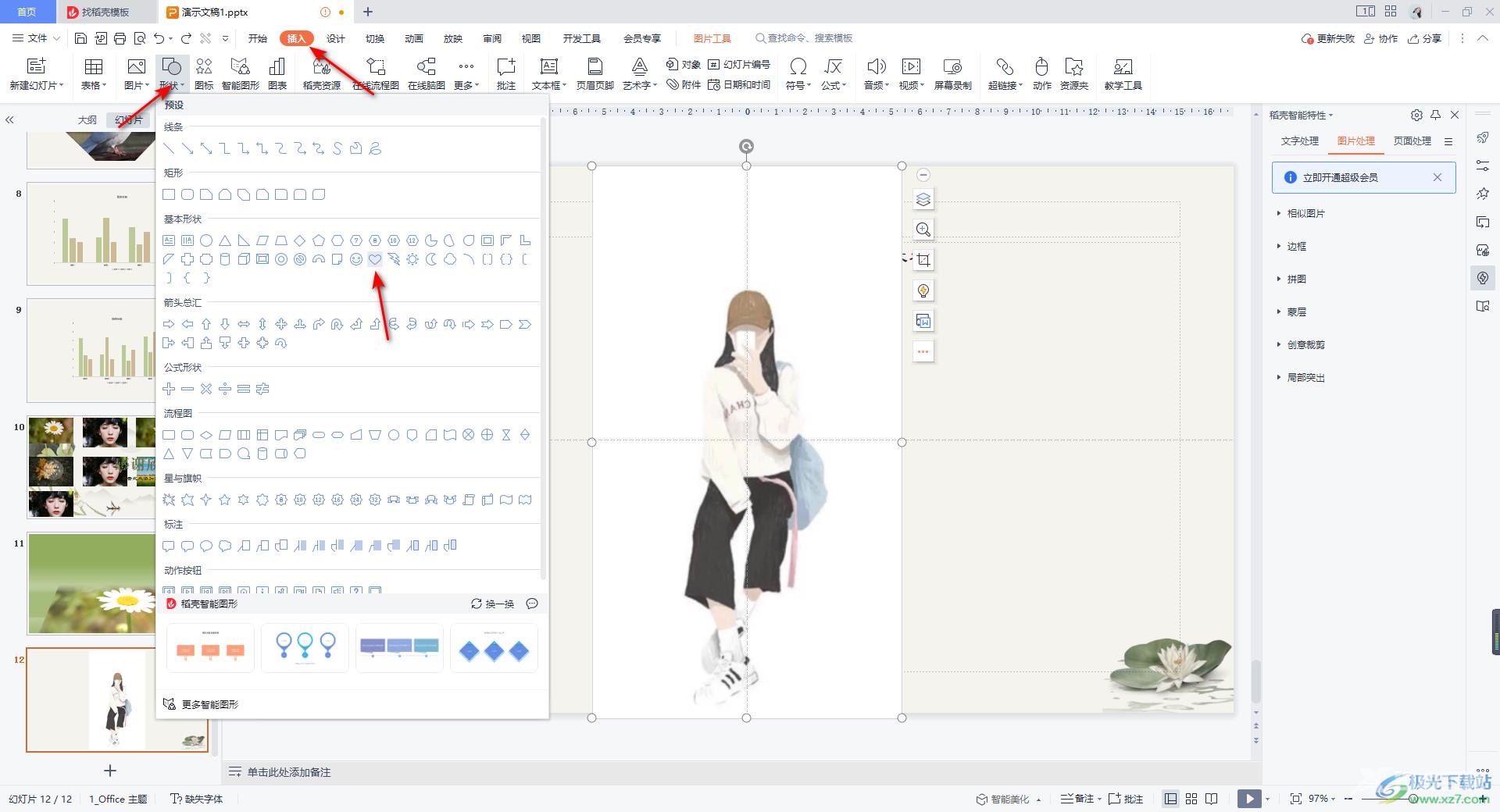Click 分享 share button
1500x812 pixels.
[x=1424, y=38]
